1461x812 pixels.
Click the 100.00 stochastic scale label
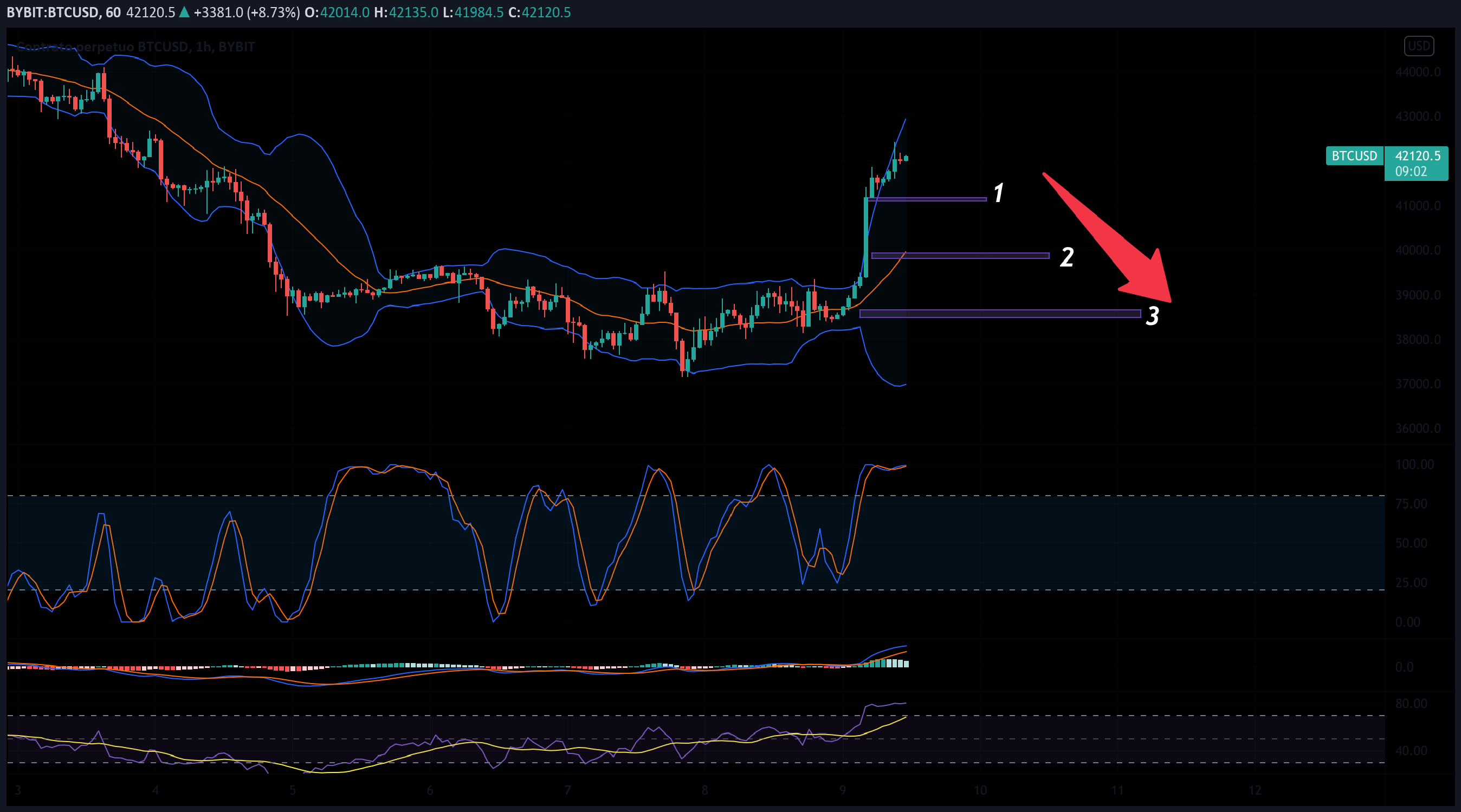1414,464
